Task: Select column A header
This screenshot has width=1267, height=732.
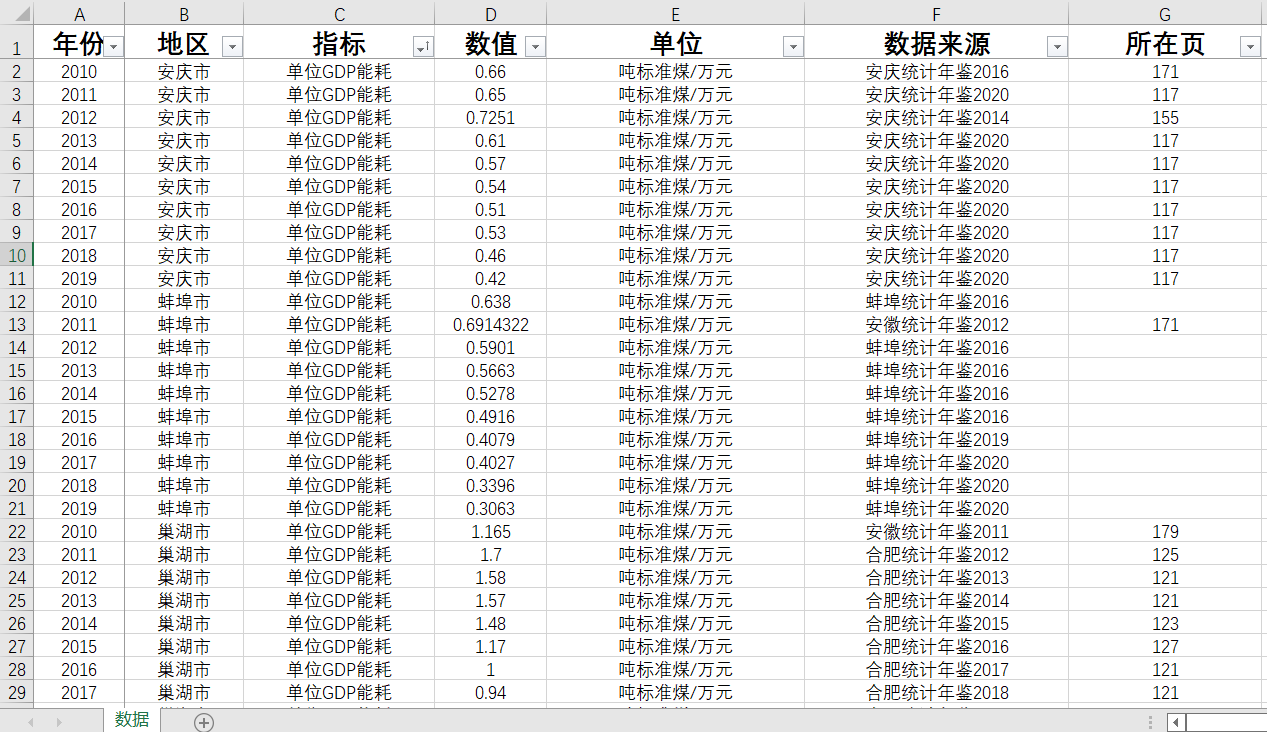Action: 80,14
